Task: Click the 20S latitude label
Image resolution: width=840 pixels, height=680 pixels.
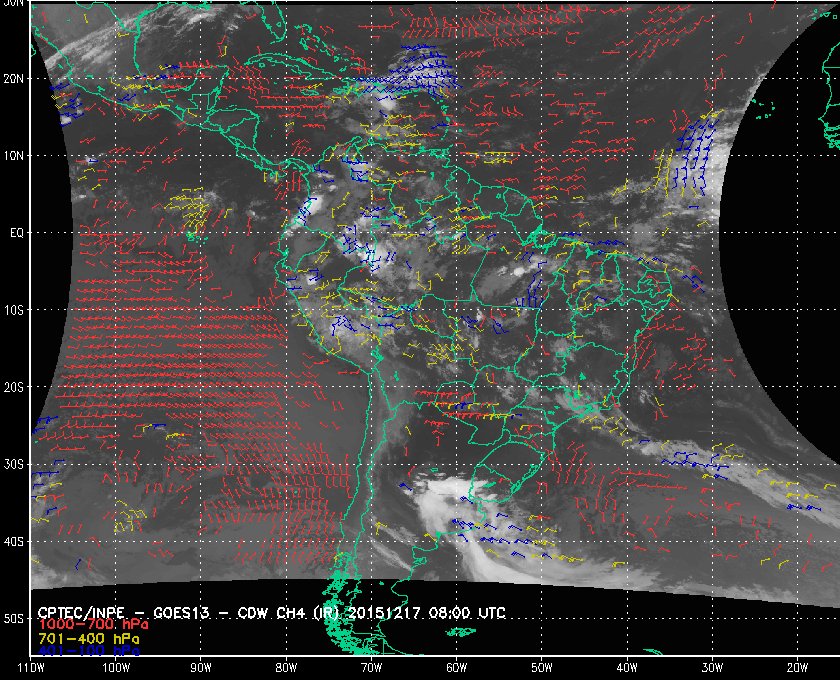Action: [x=13, y=387]
